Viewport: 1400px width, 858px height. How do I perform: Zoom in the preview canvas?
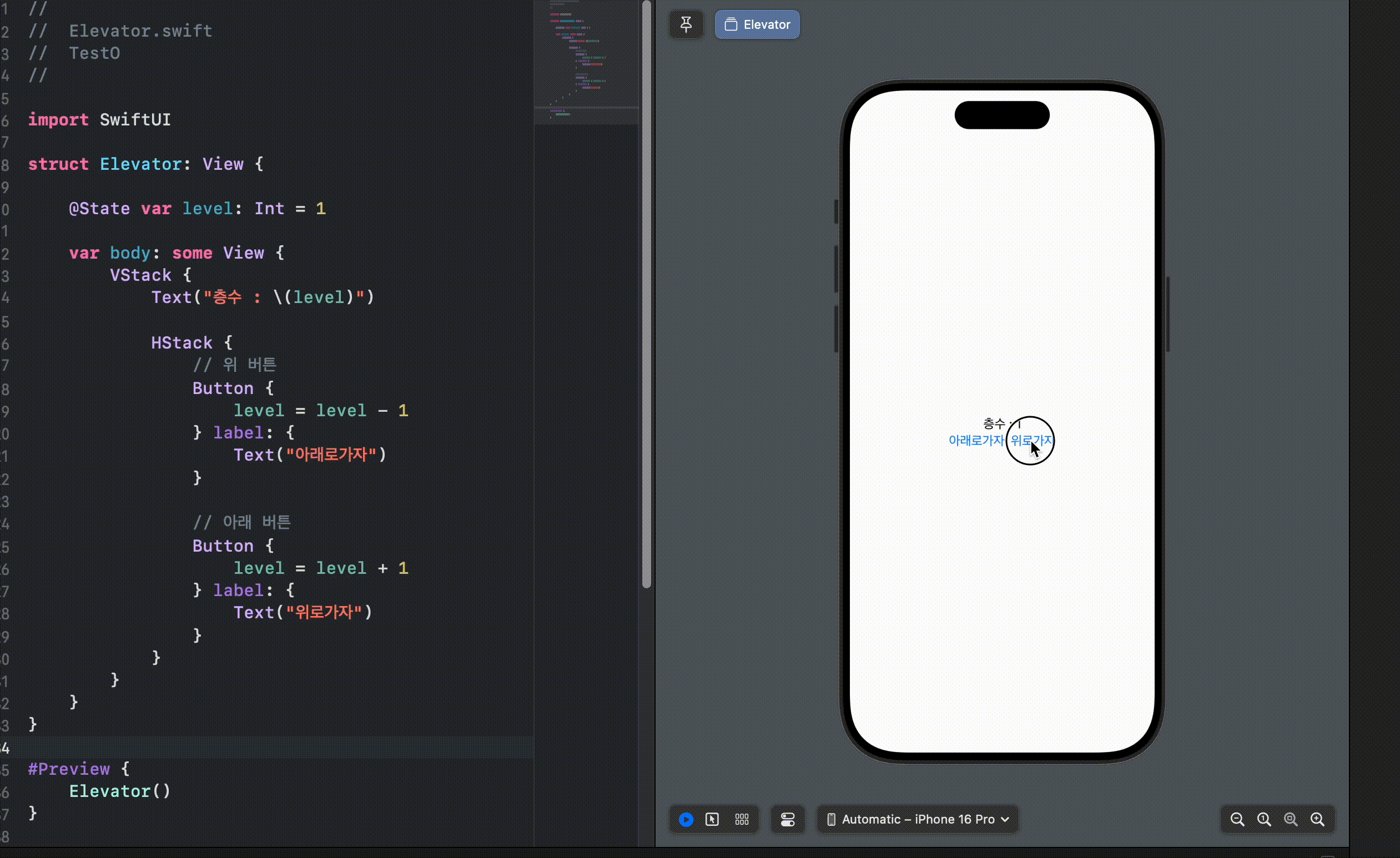click(x=1317, y=819)
